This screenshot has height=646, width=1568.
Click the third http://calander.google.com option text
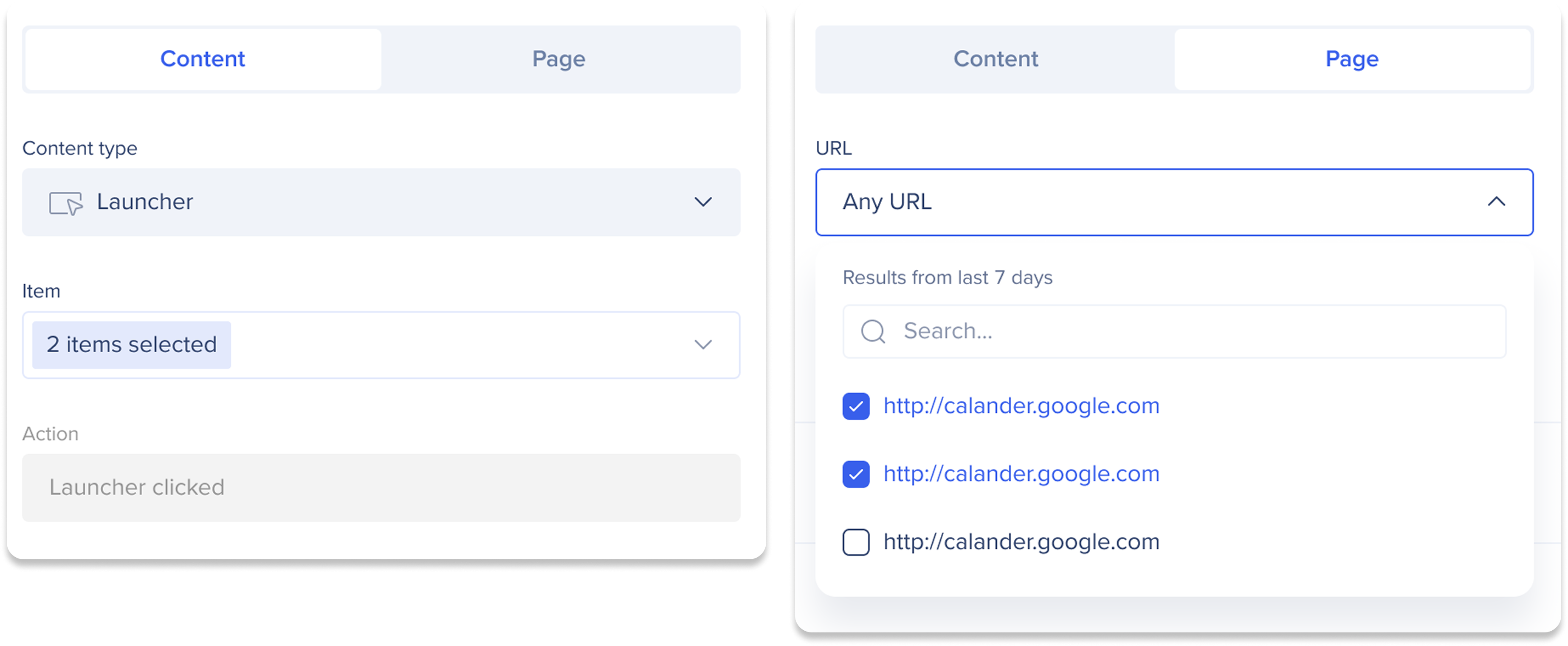[x=1021, y=542]
